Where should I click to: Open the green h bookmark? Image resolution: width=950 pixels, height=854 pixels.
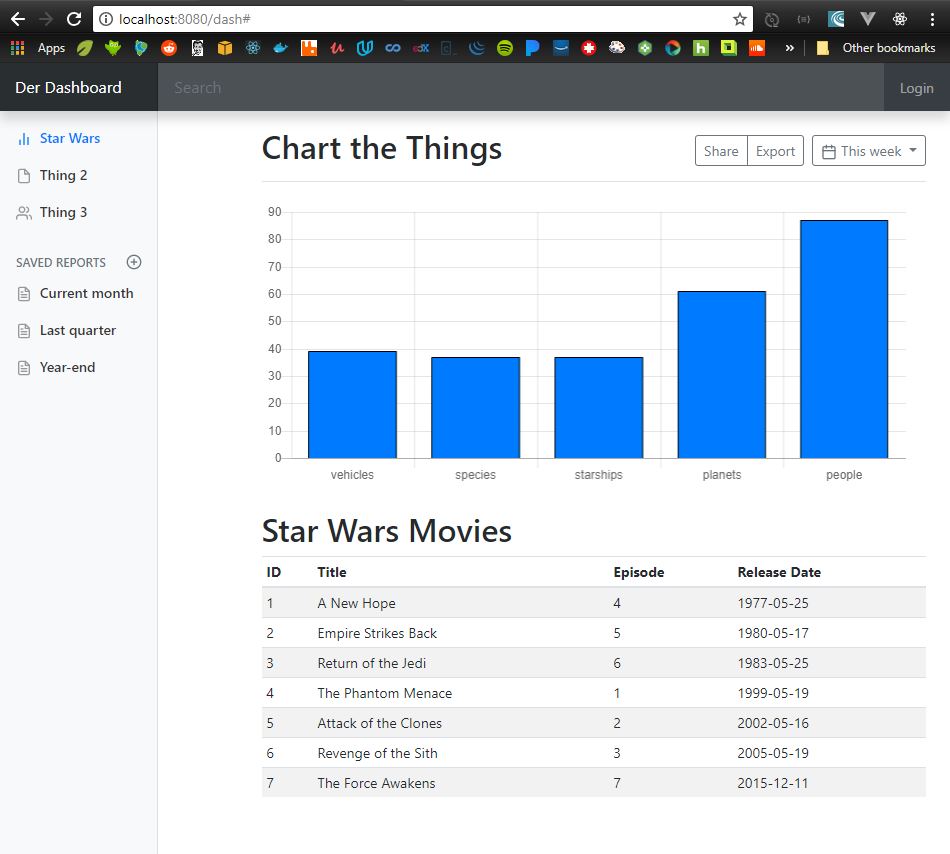click(x=701, y=48)
